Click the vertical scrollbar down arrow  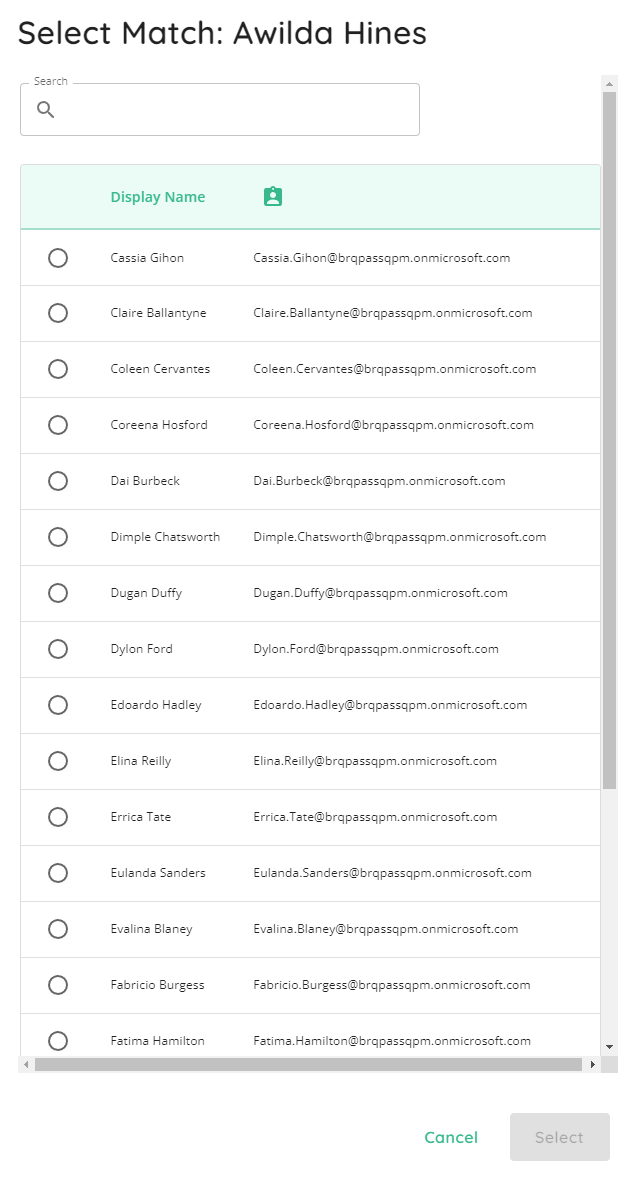pos(609,1047)
